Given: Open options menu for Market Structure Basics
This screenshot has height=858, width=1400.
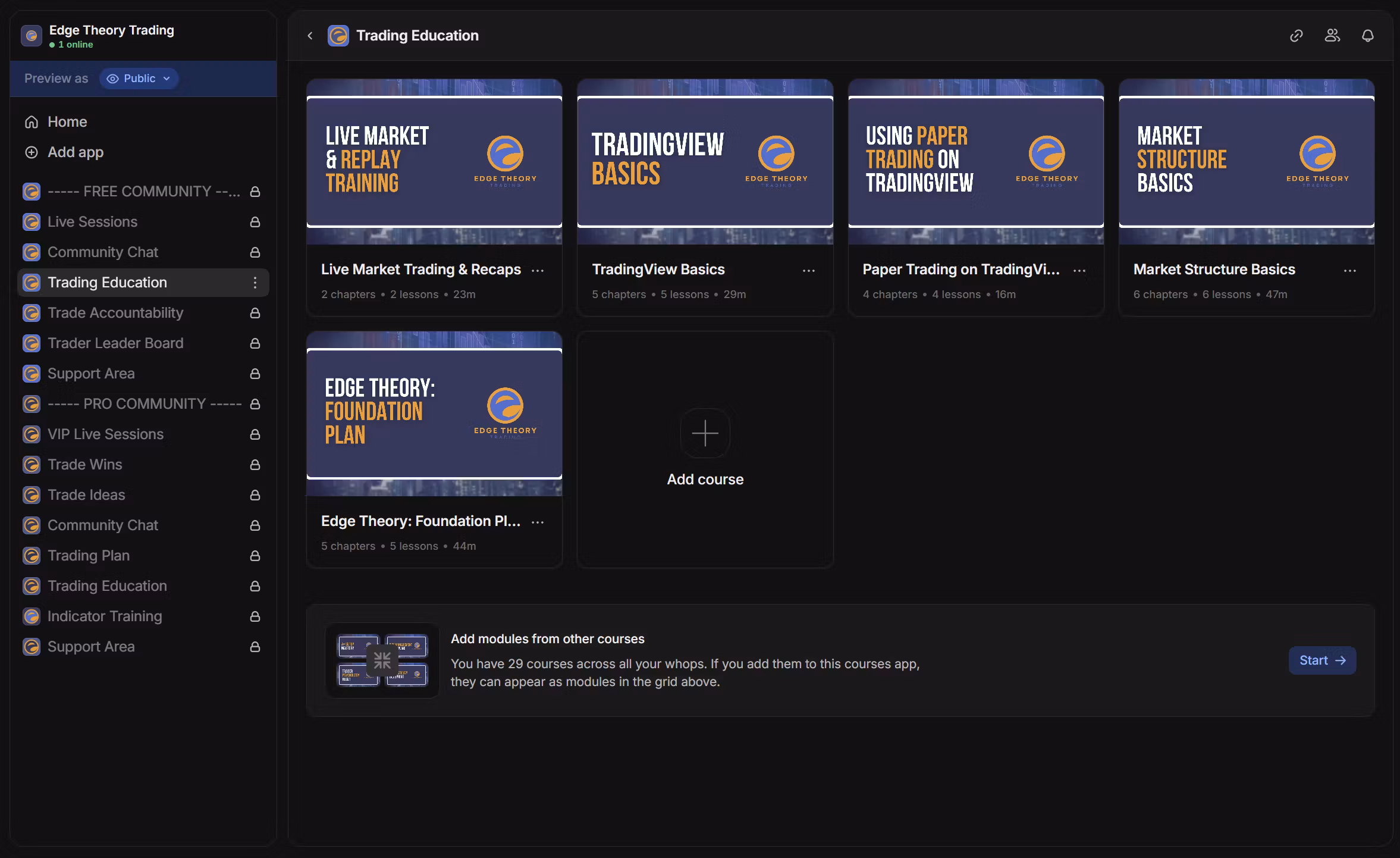Looking at the screenshot, I should (x=1350, y=270).
